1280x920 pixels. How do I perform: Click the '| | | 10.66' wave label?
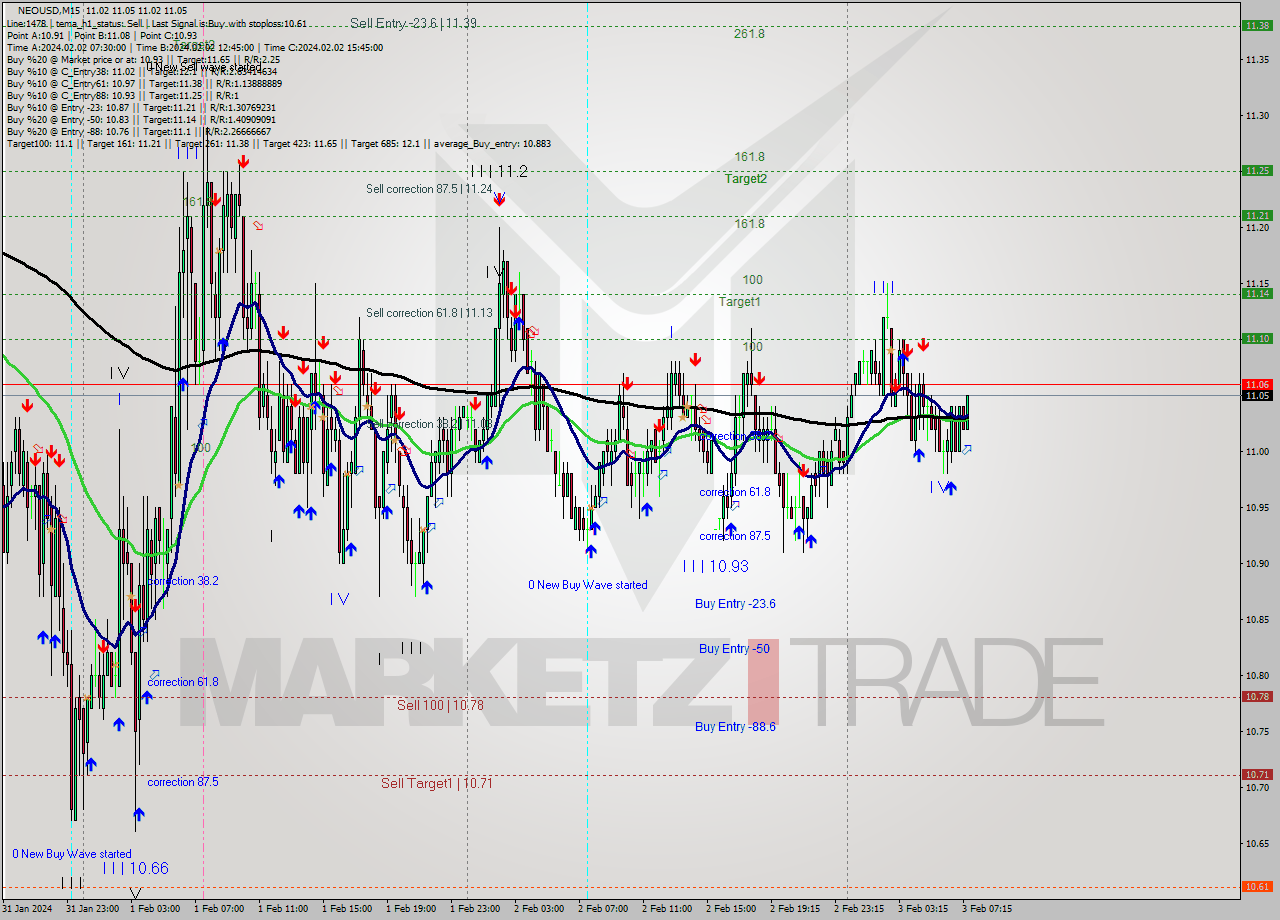point(135,868)
